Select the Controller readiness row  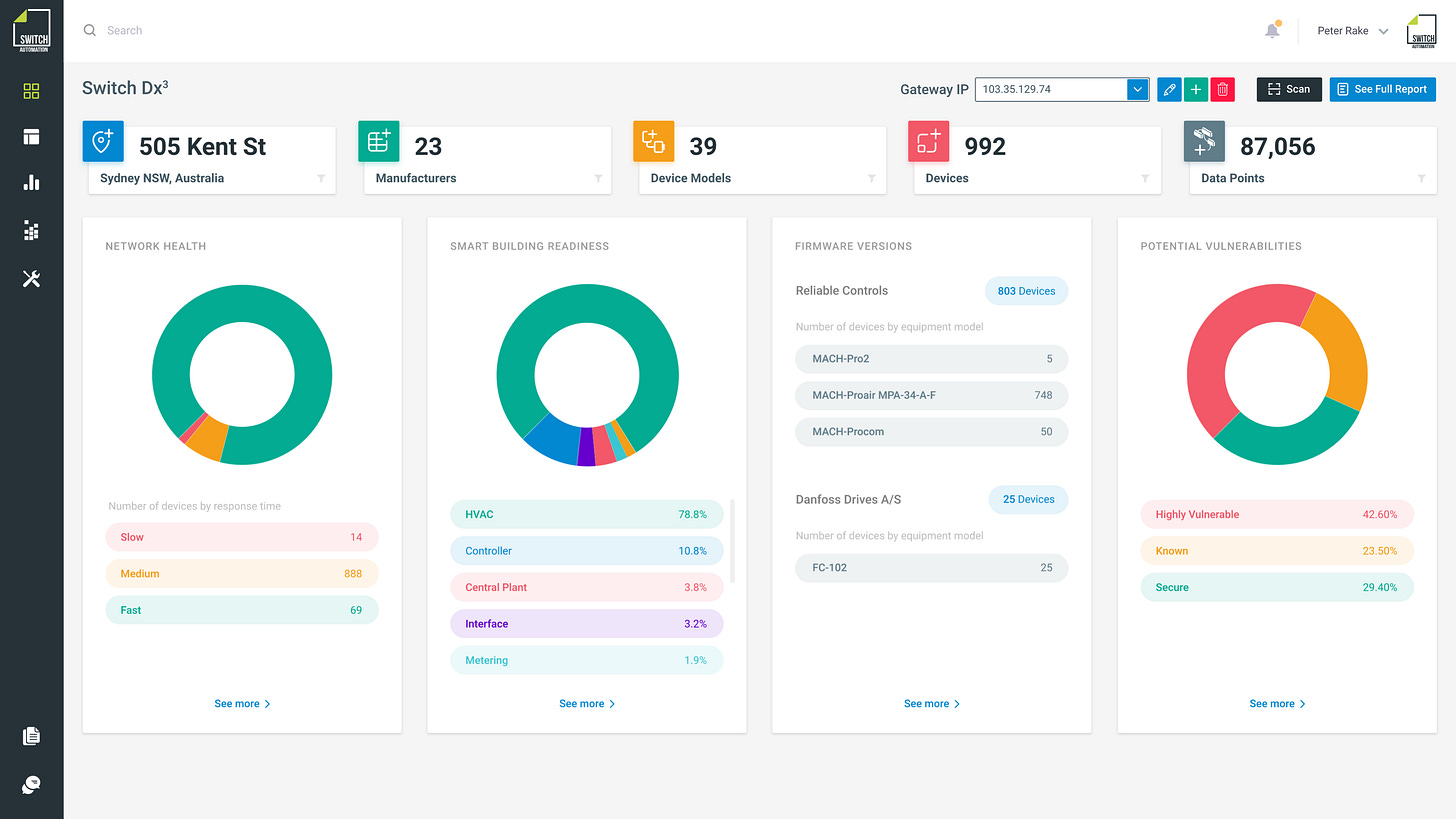(x=586, y=551)
